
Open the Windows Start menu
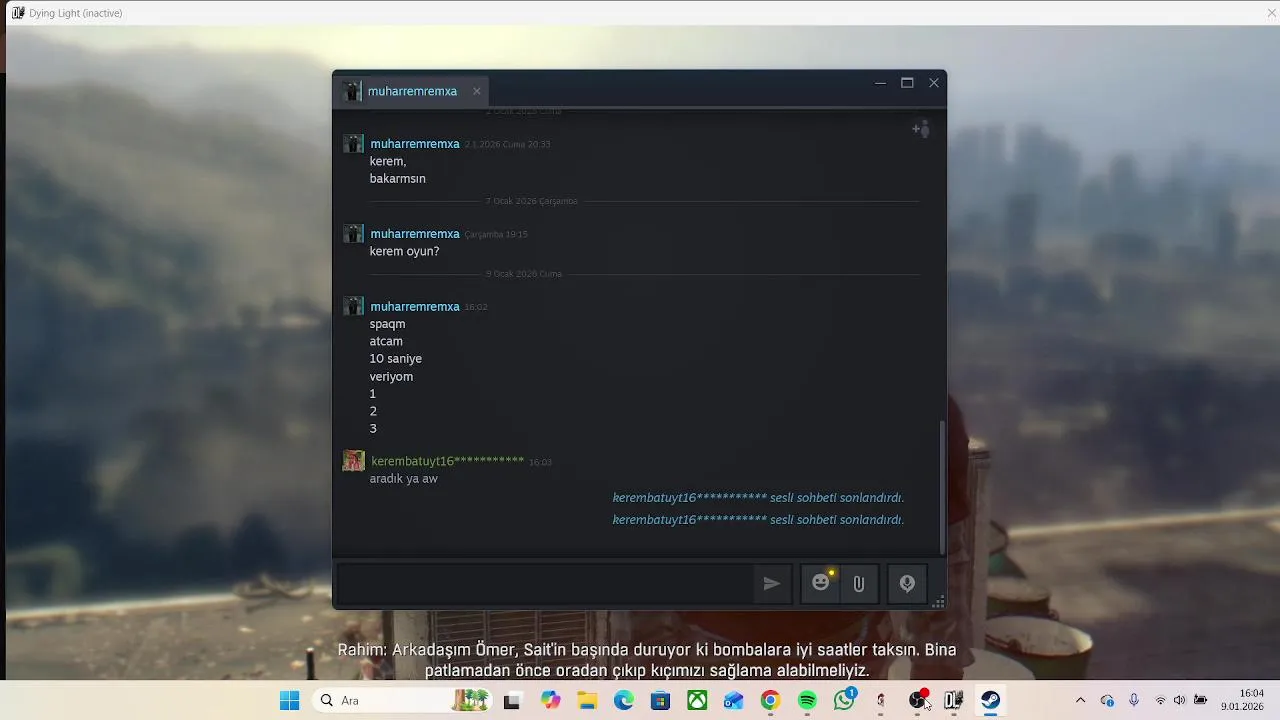pyautogui.click(x=289, y=701)
